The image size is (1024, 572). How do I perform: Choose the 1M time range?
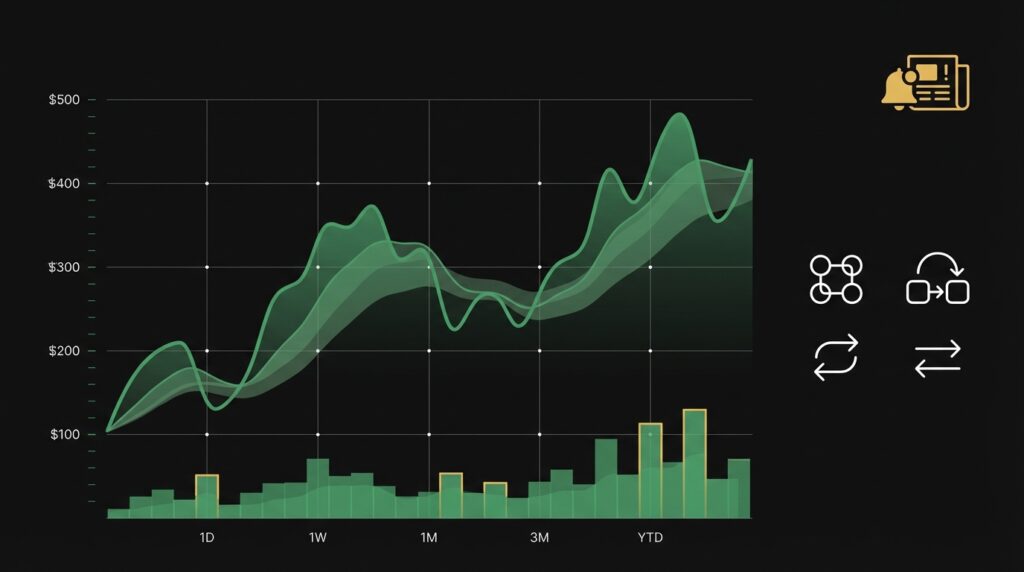(x=429, y=538)
